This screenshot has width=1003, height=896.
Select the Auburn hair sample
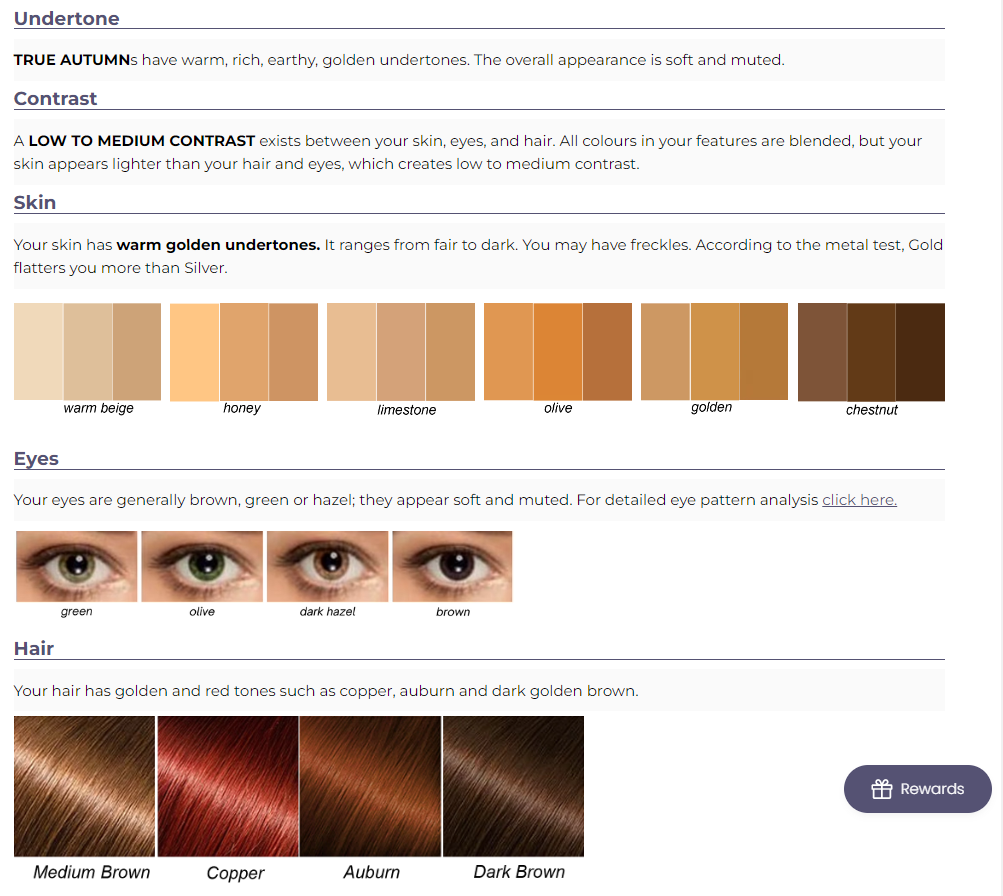[x=370, y=786]
